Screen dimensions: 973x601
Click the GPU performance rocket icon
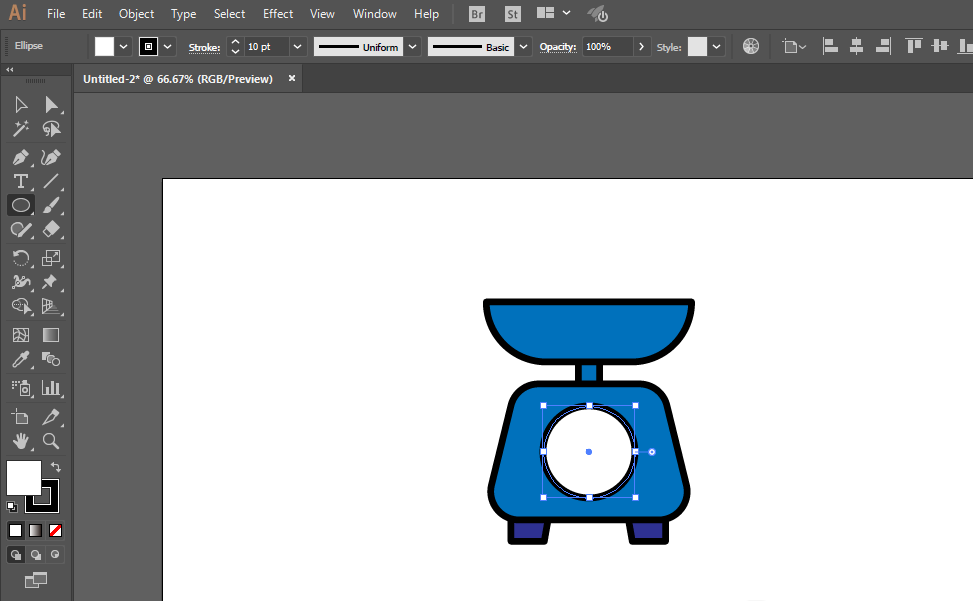point(598,14)
